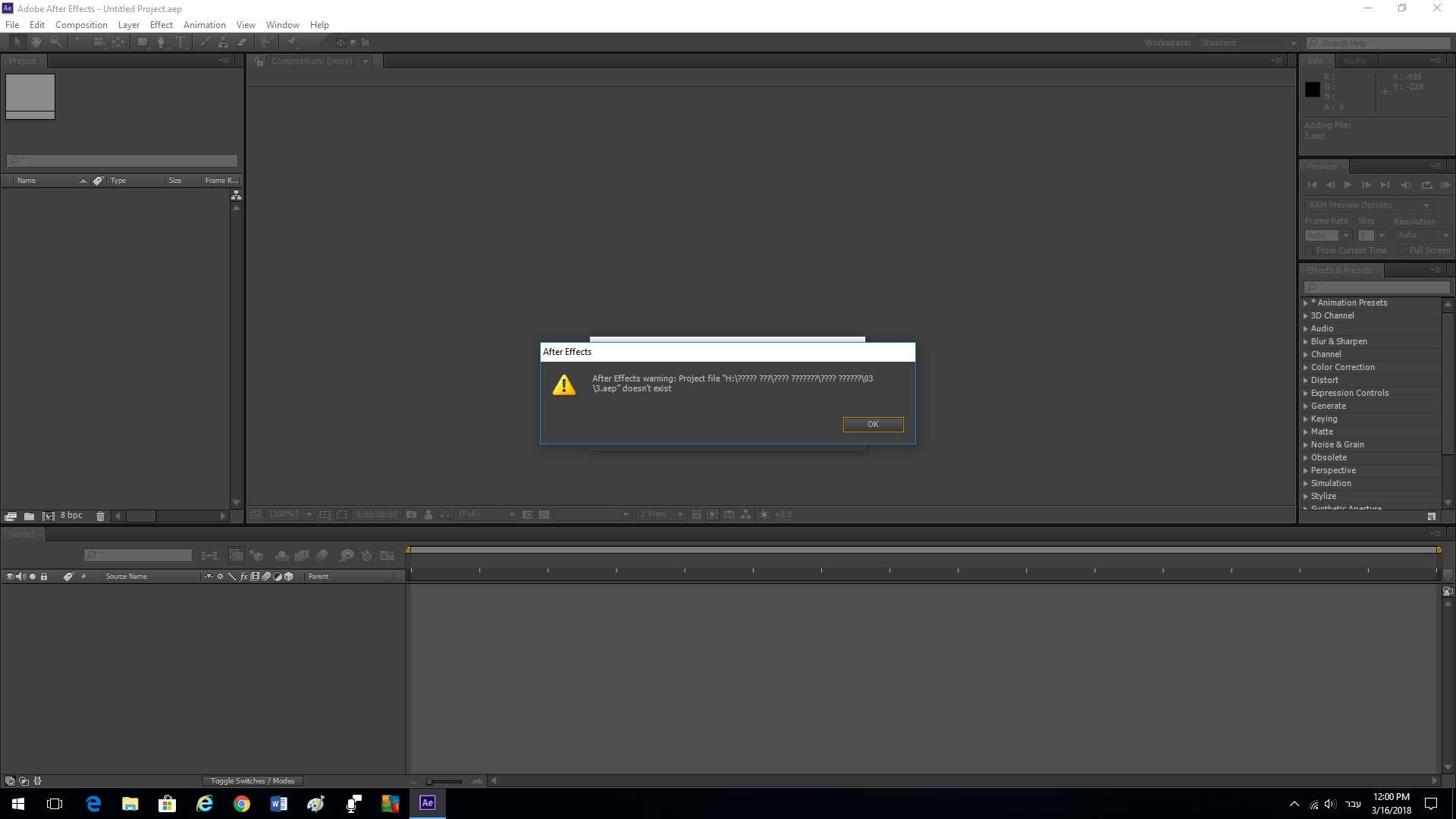Create a new folder in Project panel
This screenshot has height=819, width=1456.
(29, 516)
